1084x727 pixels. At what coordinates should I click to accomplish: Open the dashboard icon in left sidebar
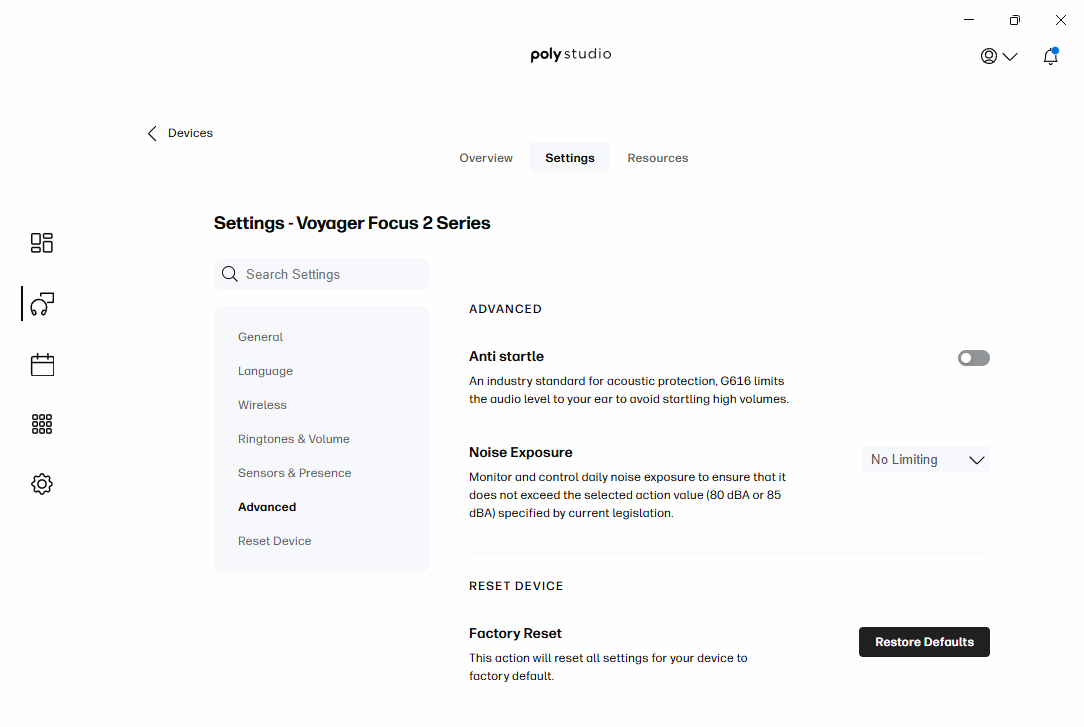click(x=42, y=243)
